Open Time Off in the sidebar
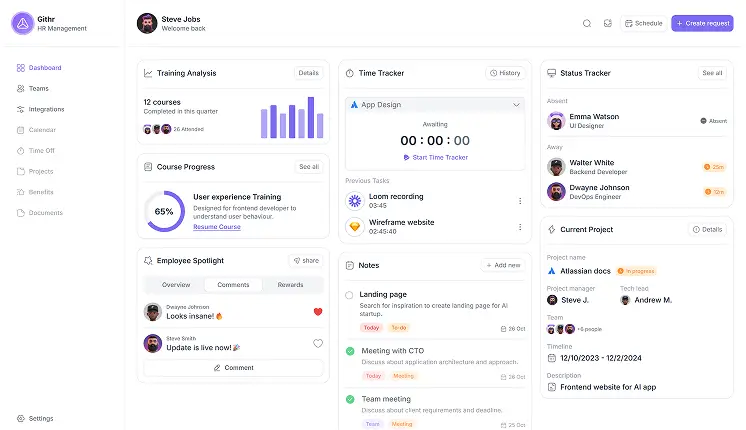This screenshot has height=430, width=746. 36,151
